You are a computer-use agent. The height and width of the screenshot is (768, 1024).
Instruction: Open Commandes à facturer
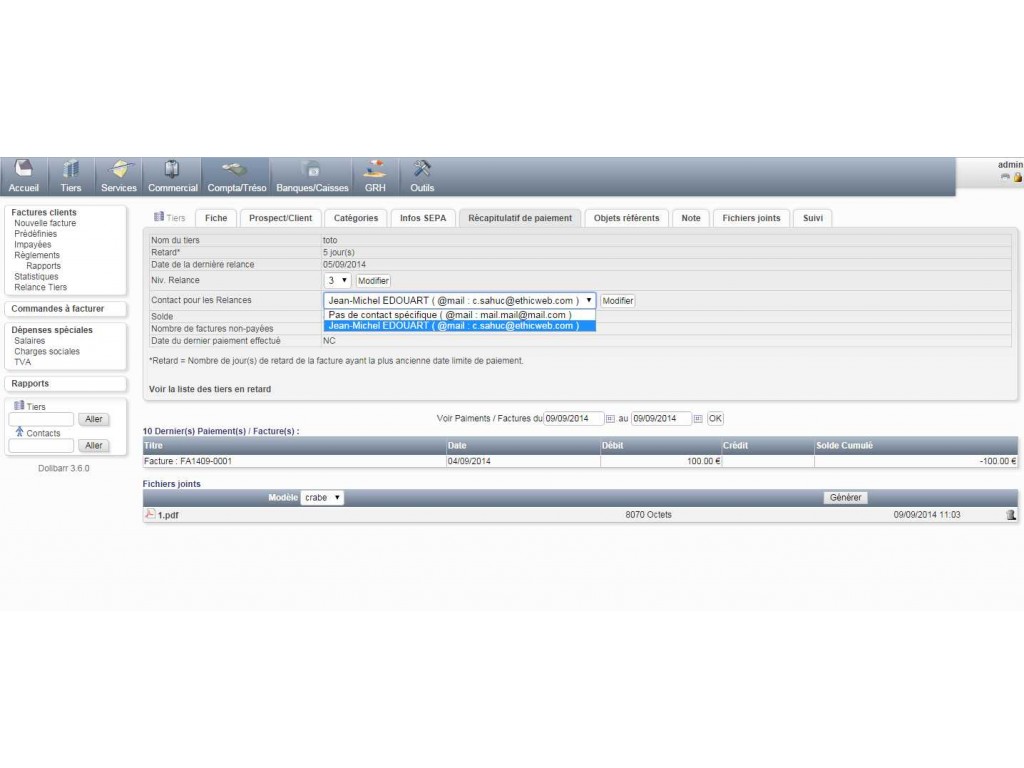click(57, 309)
